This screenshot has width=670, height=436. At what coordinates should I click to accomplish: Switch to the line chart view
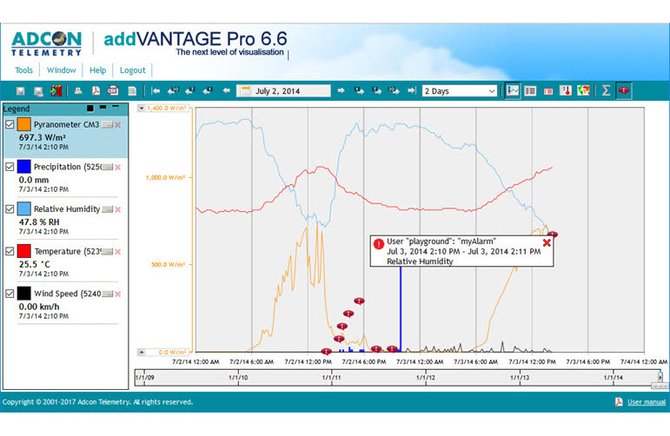click(x=512, y=91)
